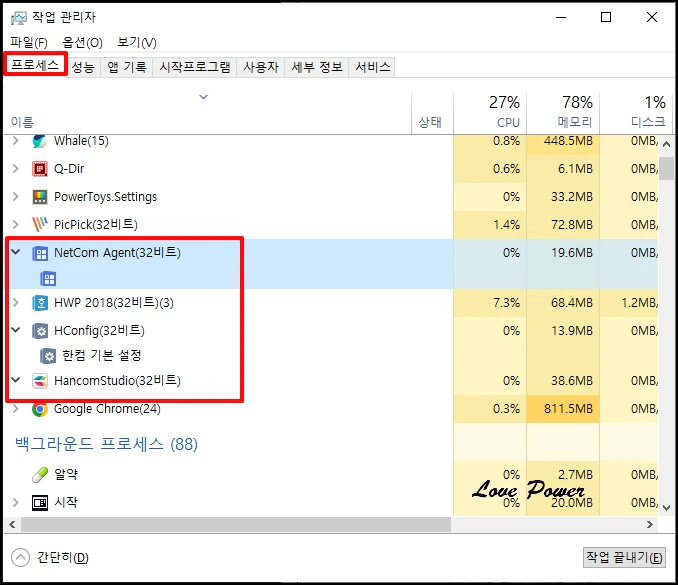The height and width of the screenshot is (585, 678).
Task: Sort by the 디스크 column header
Action: coord(636,114)
